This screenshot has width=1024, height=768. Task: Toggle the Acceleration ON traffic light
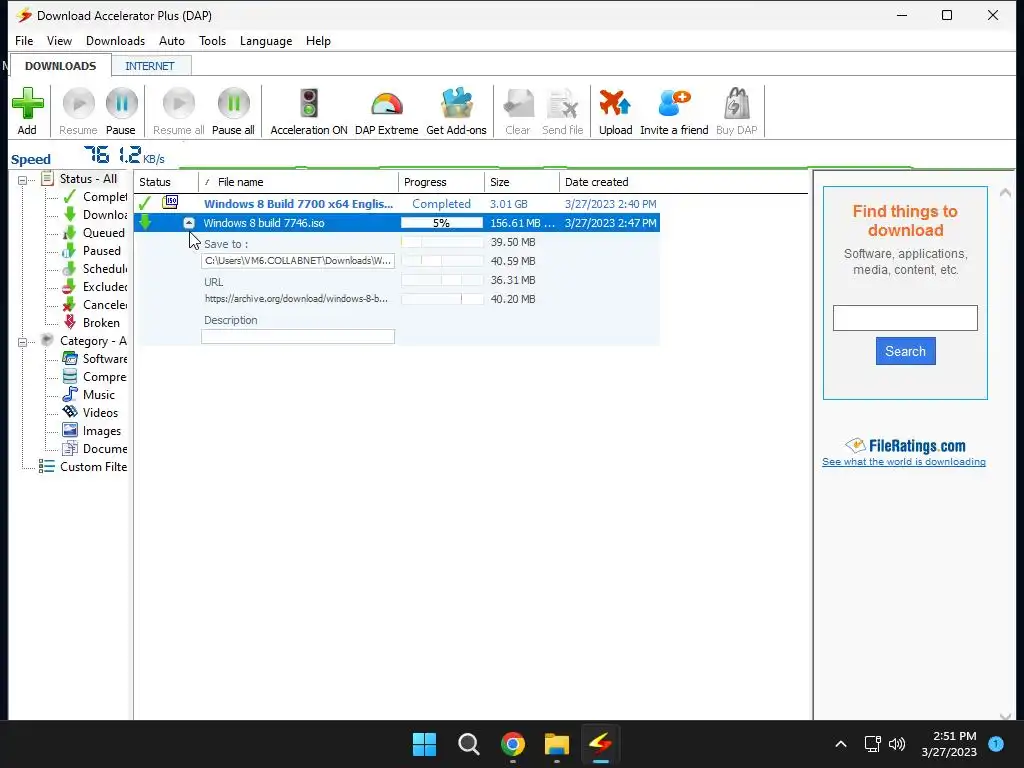click(309, 104)
